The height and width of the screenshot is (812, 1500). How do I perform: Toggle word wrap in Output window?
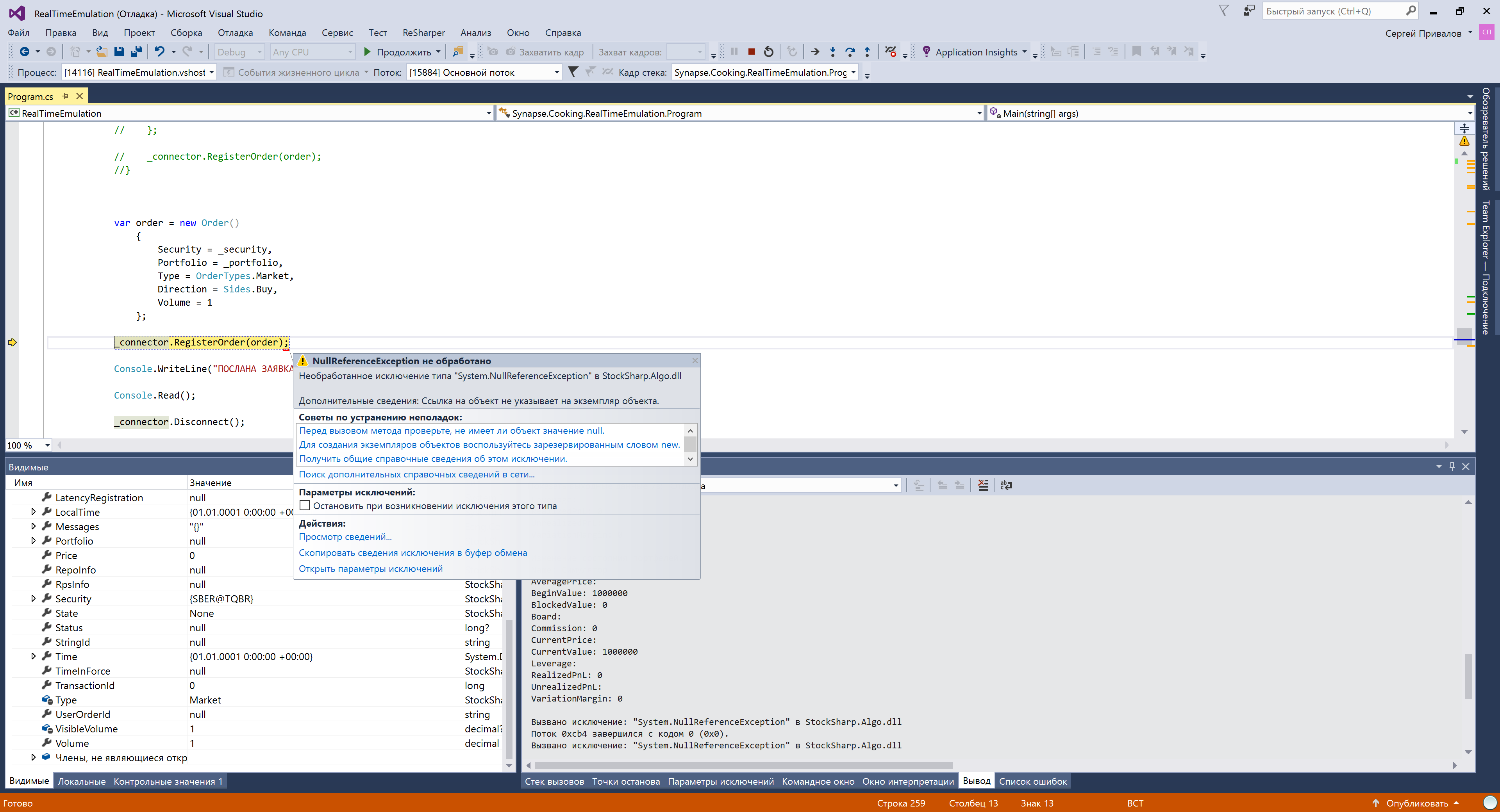click(x=1005, y=485)
